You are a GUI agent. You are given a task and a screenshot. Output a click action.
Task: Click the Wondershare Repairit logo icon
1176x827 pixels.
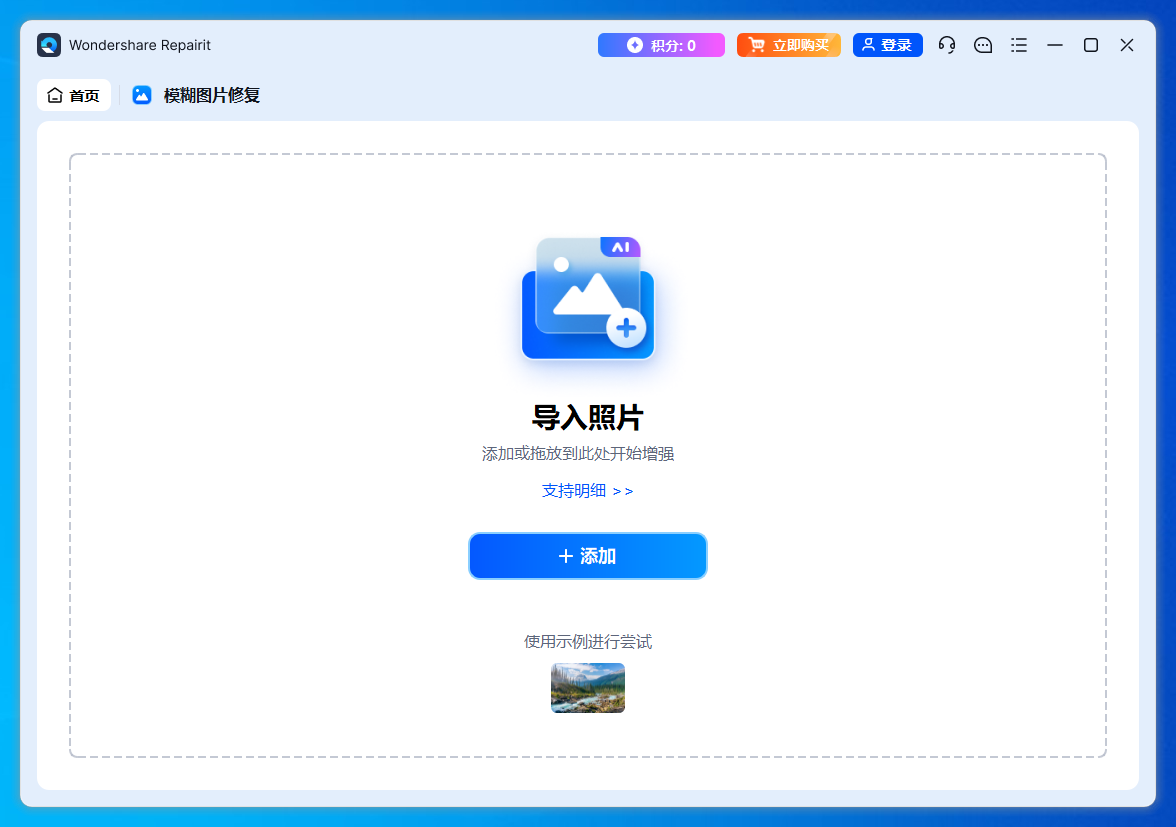tap(49, 45)
